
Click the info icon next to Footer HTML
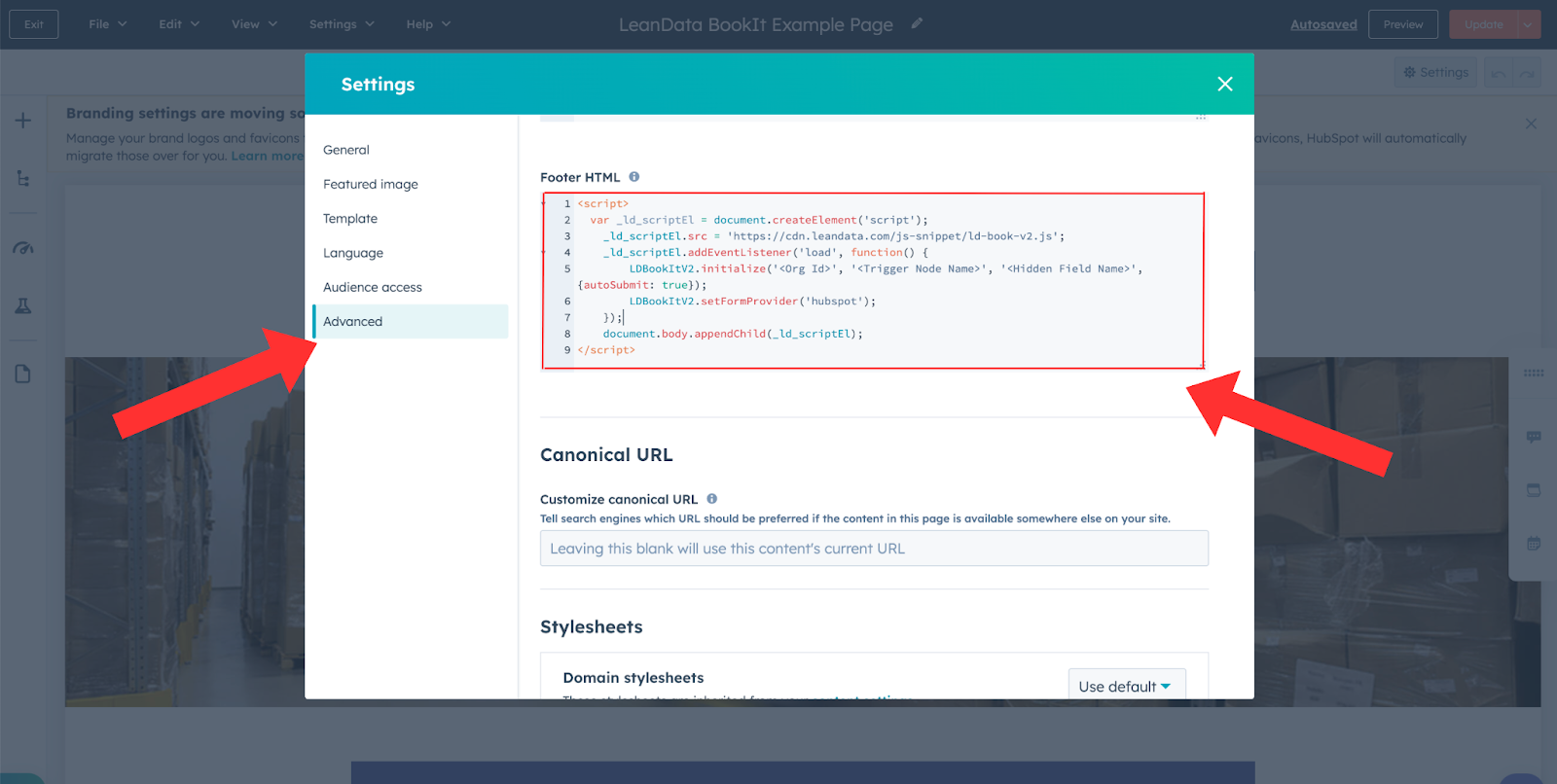pyautogui.click(x=634, y=177)
